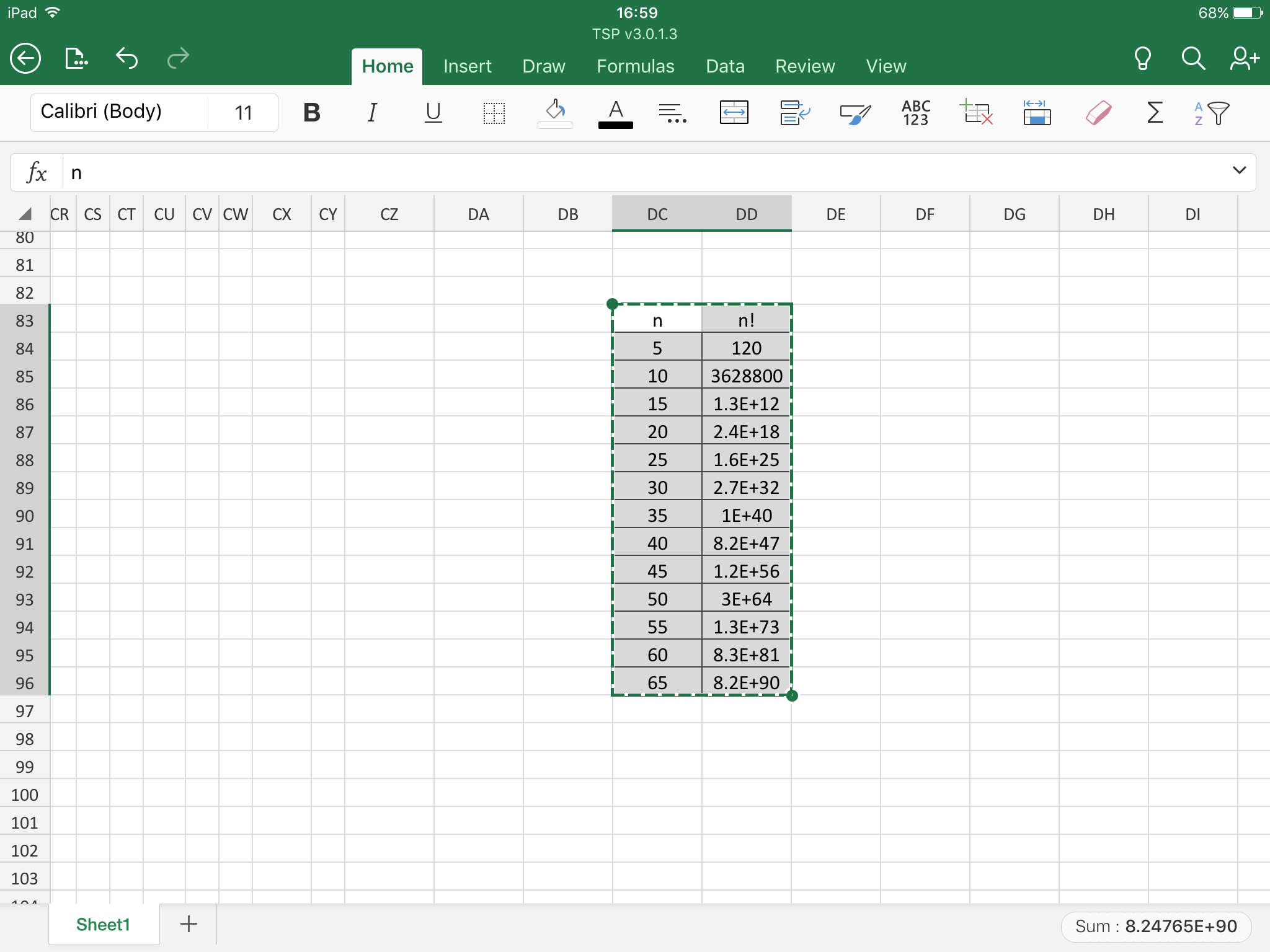Screen dimensions: 1270x952
Task: Open Calibri (Body) font dropdown
Action: point(118,112)
